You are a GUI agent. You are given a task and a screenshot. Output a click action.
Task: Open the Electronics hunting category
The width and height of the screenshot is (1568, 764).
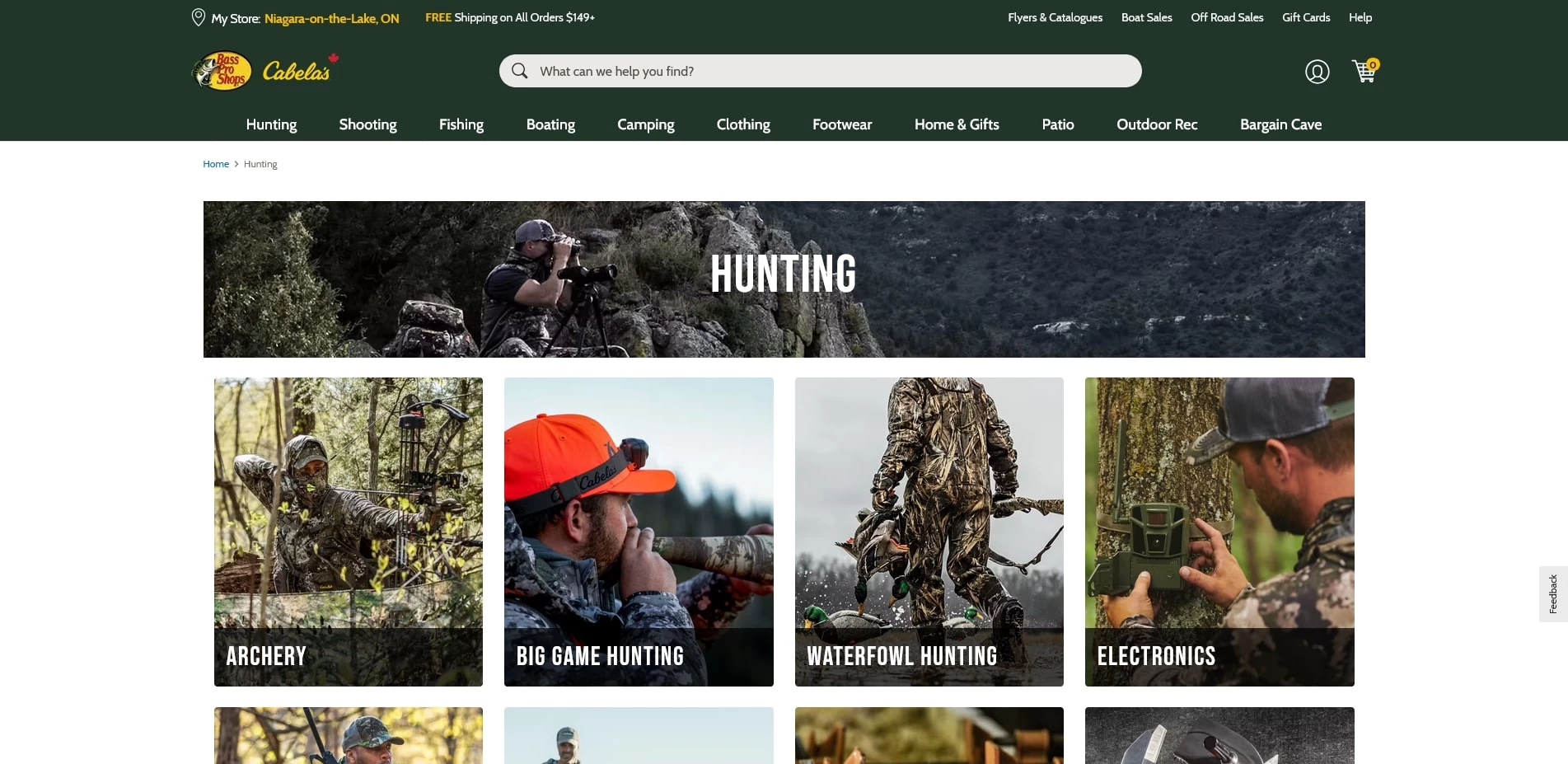(x=1219, y=531)
